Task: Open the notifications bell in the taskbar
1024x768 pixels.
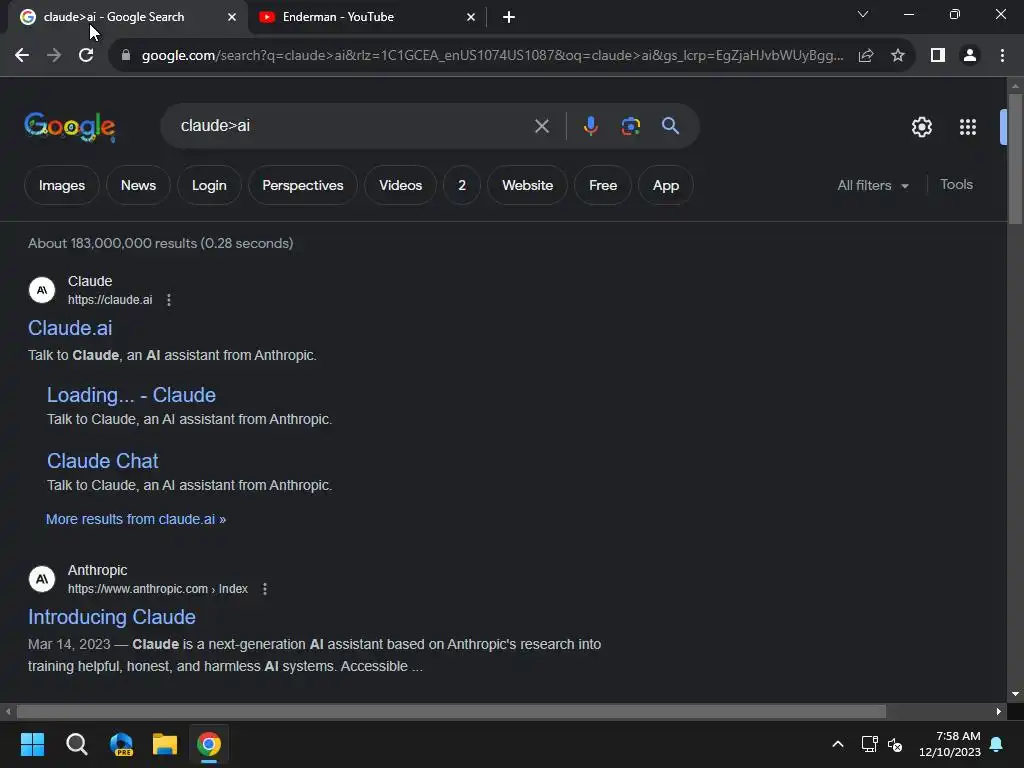Action: (x=997, y=744)
